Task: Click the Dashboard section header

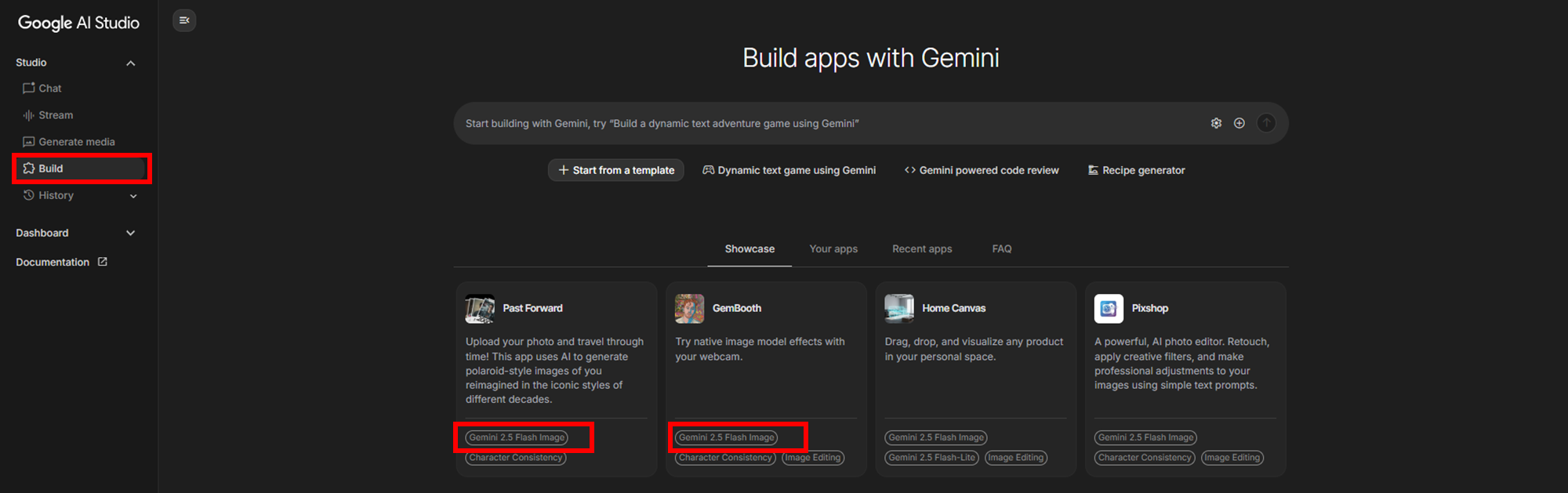Action: [42, 233]
